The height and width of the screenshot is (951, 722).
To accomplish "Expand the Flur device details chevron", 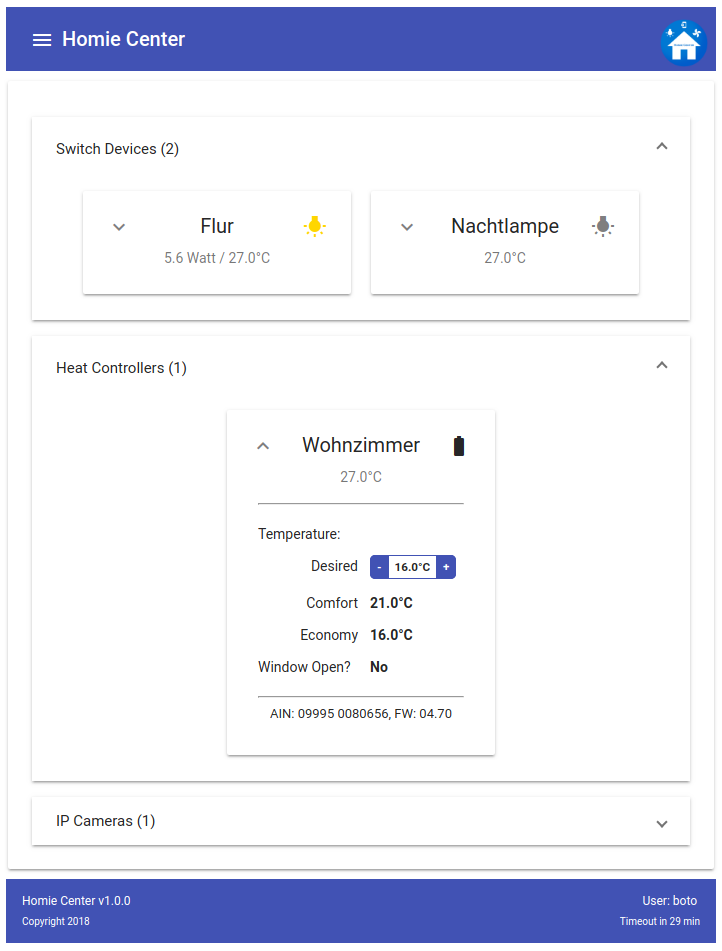I will tap(119, 227).
